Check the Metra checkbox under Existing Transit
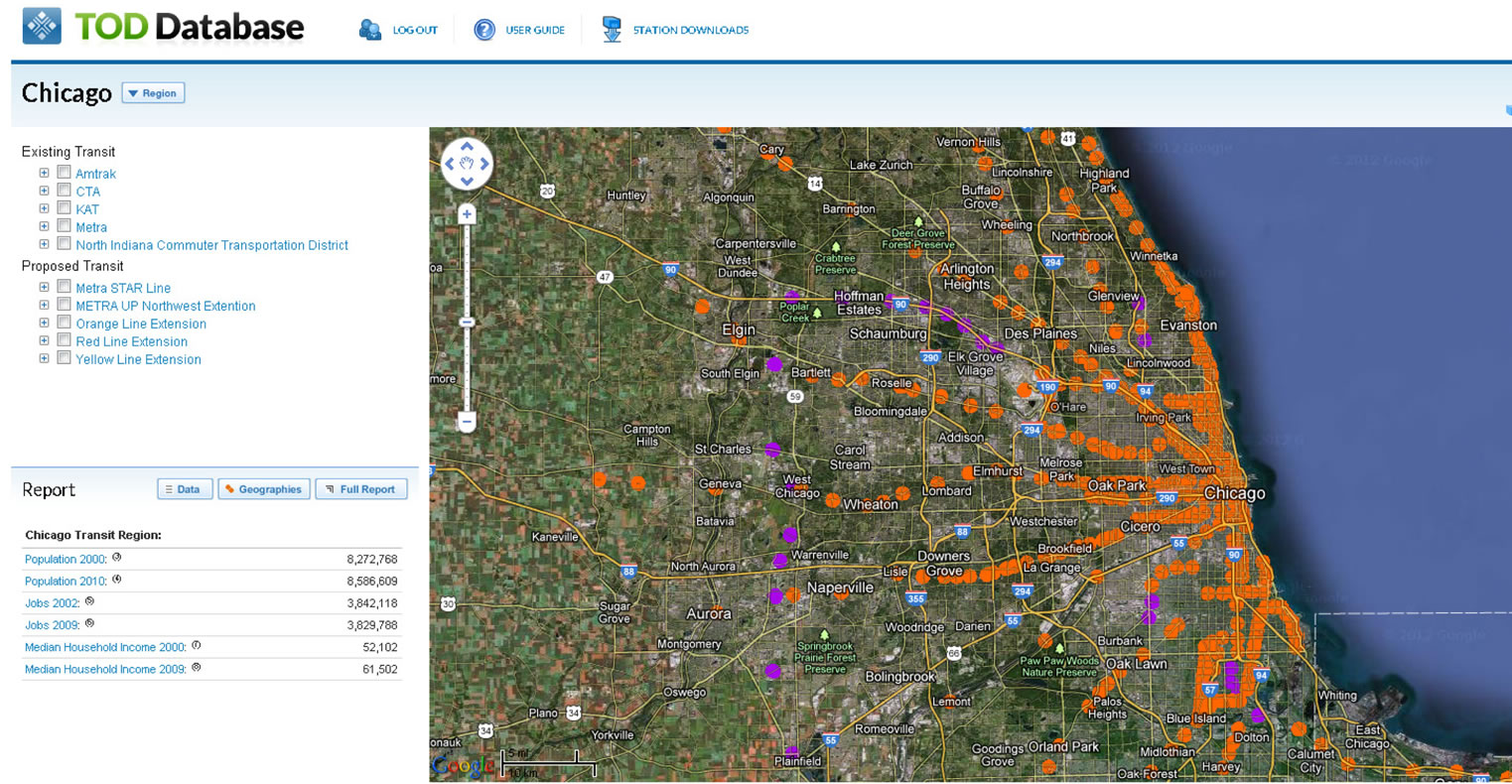 pyautogui.click(x=64, y=226)
